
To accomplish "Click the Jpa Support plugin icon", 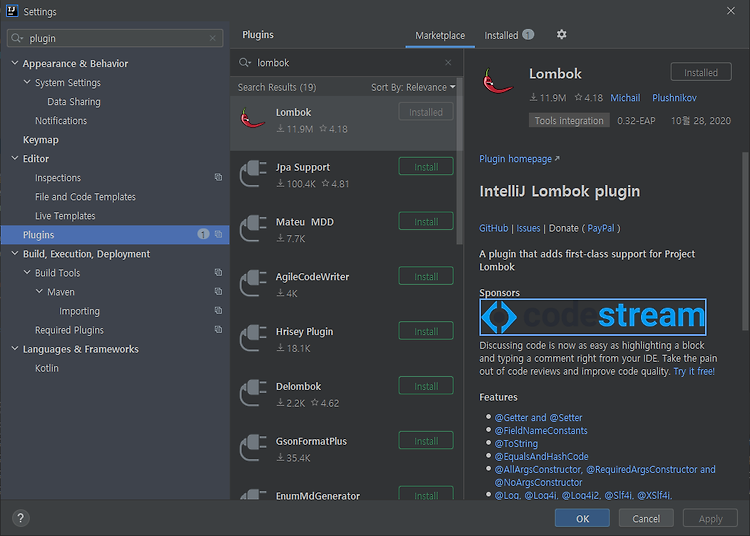I will [x=254, y=174].
